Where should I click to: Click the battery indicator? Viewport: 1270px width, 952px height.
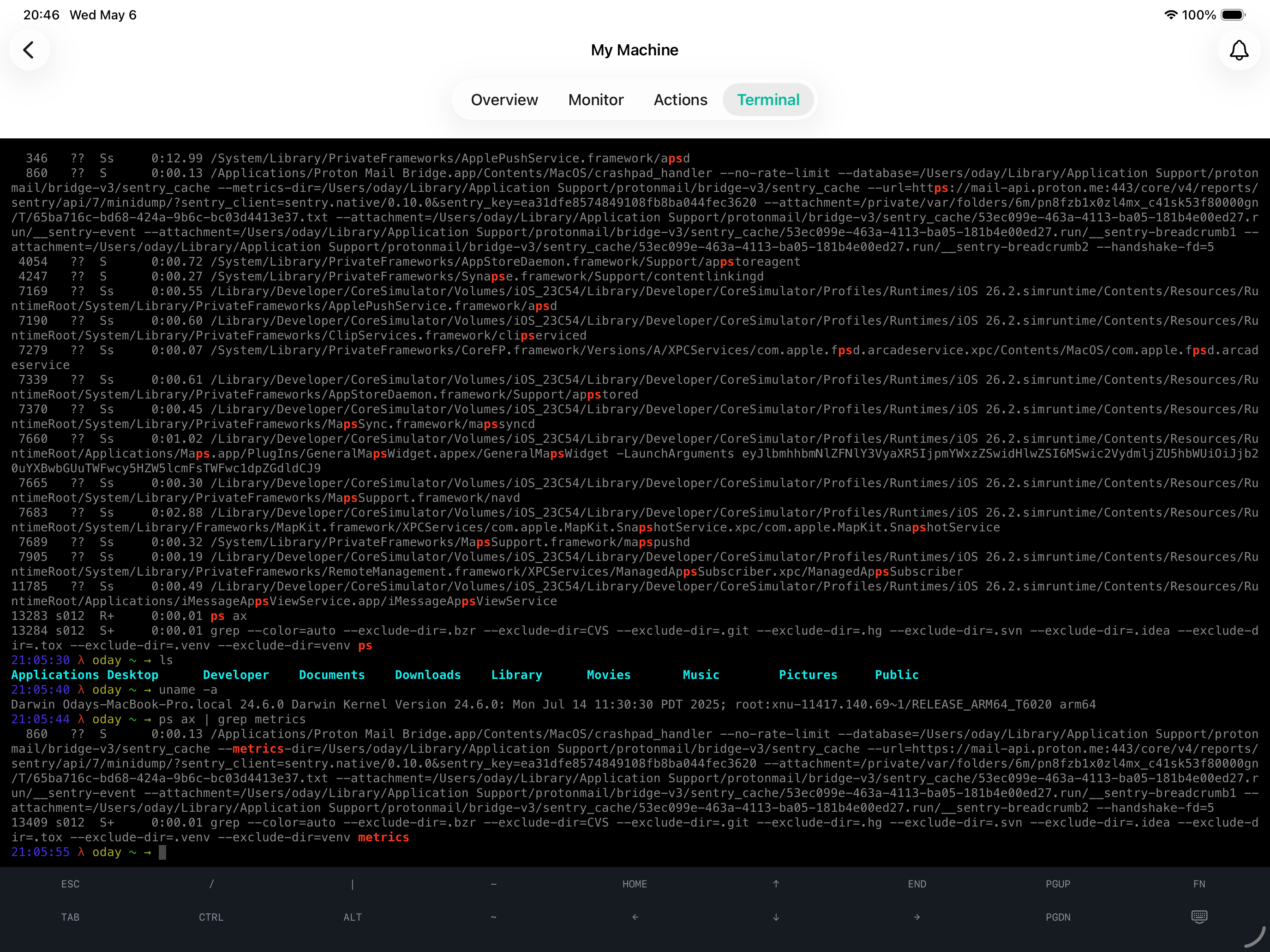(1233, 15)
